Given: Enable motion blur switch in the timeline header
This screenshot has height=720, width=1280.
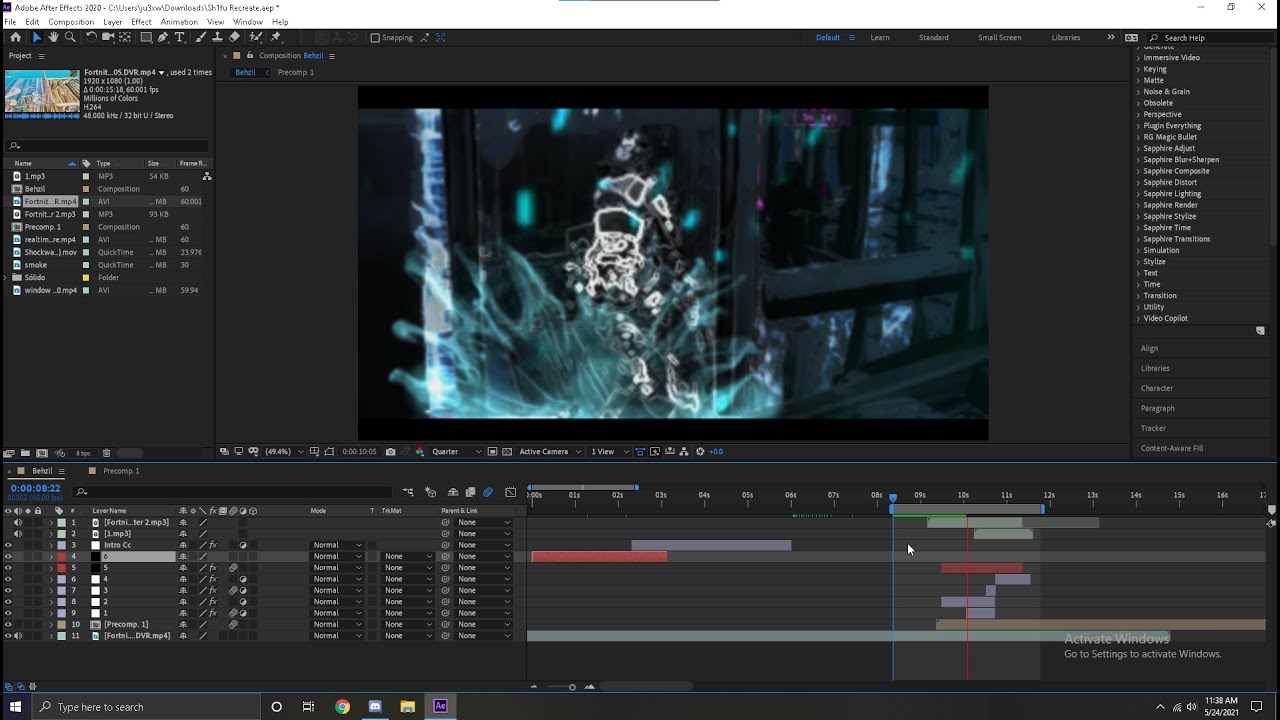Looking at the screenshot, I should pos(488,492).
